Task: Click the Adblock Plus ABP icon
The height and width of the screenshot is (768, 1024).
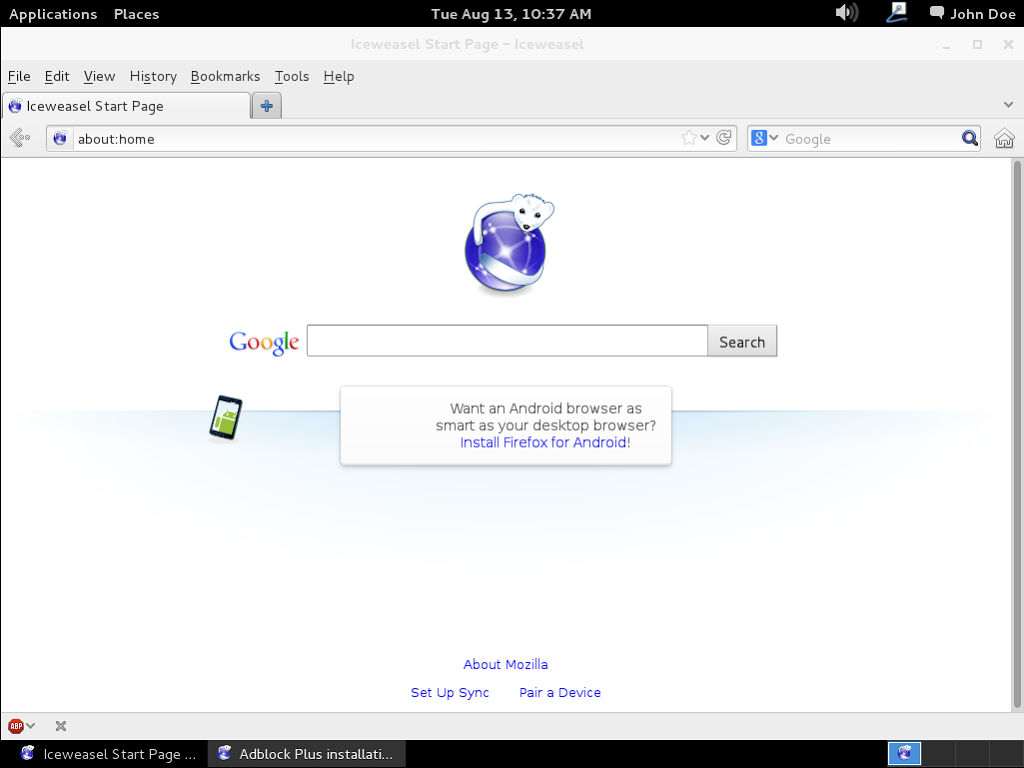Action: (15, 726)
